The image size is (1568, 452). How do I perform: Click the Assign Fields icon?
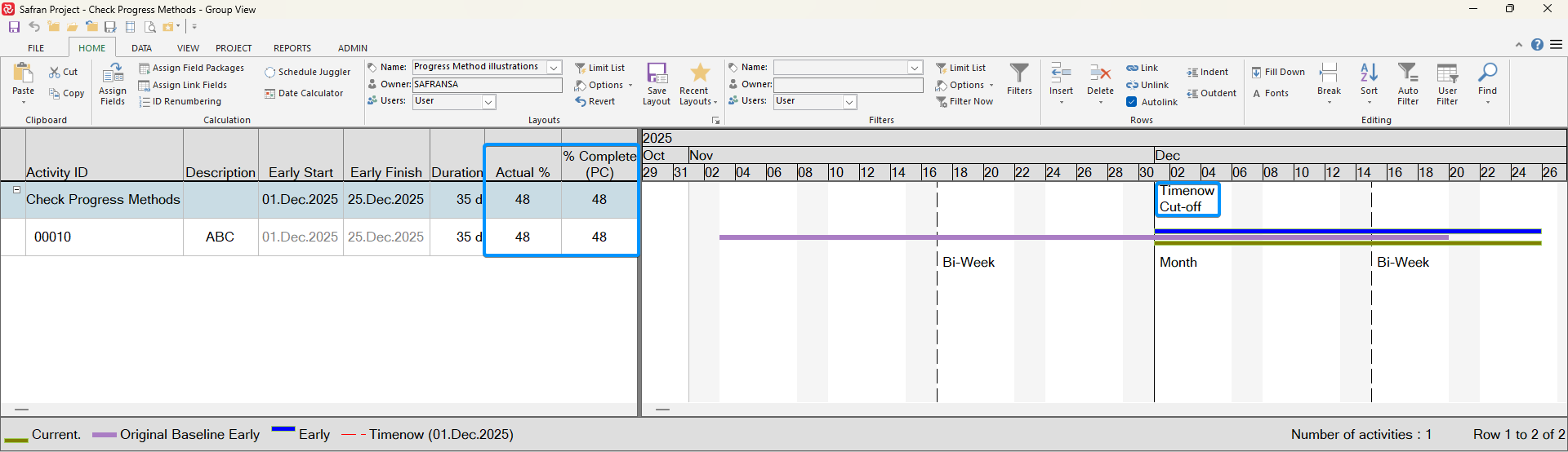(113, 73)
